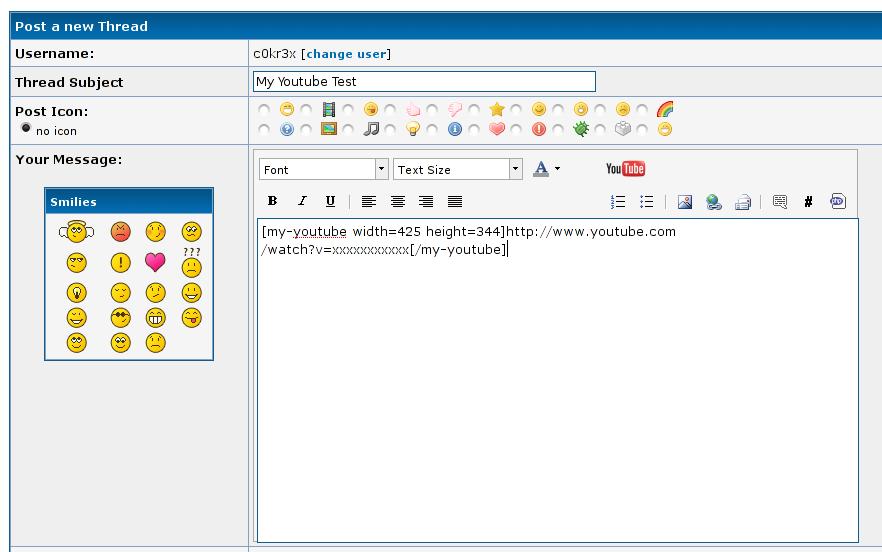Insert a hyperlink with globe icon
The height and width of the screenshot is (552, 882).
713,201
